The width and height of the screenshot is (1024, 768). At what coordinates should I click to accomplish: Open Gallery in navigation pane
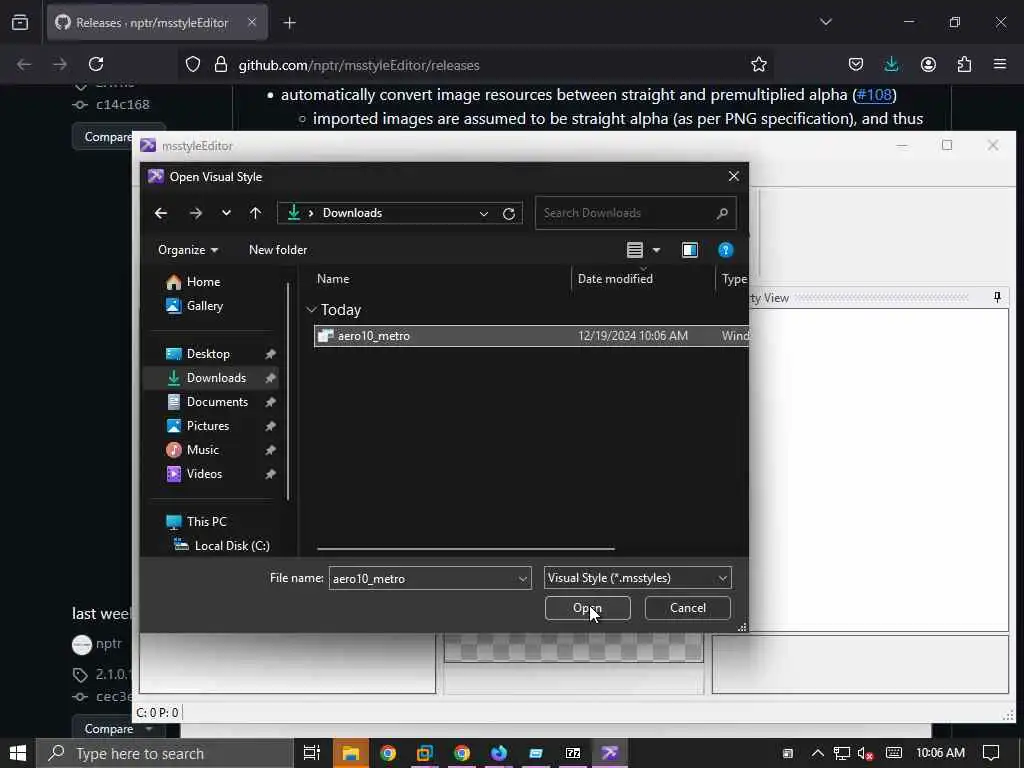pos(204,306)
